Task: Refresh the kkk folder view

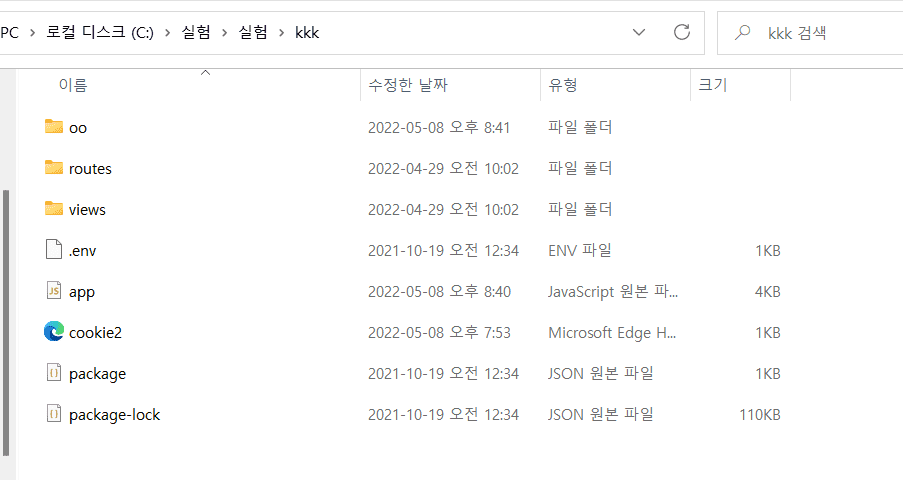Action: [x=682, y=32]
